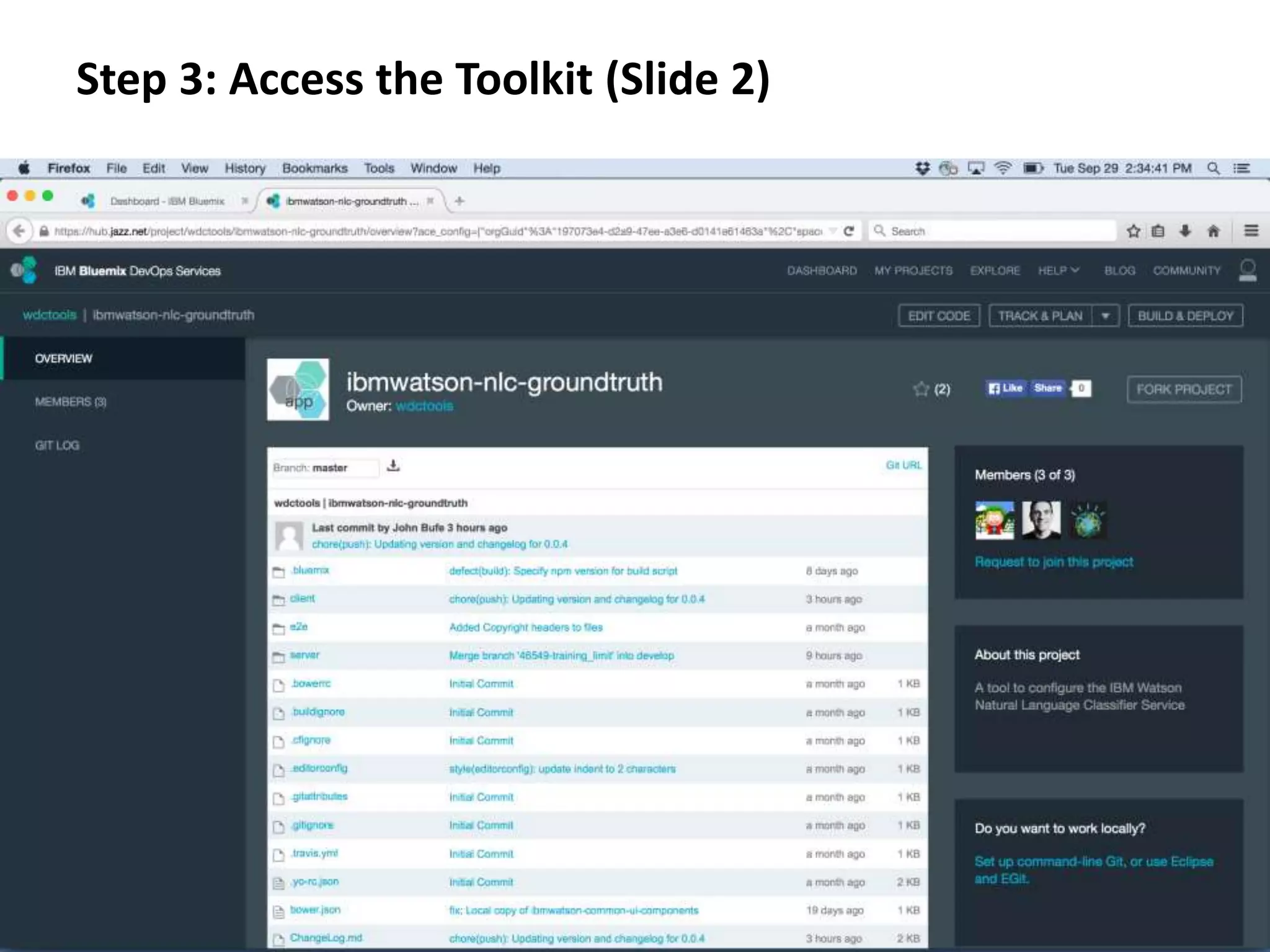The height and width of the screenshot is (952, 1270).
Task: Switch to the Dashboard - IBM Bluemix tab
Action: [x=166, y=201]
